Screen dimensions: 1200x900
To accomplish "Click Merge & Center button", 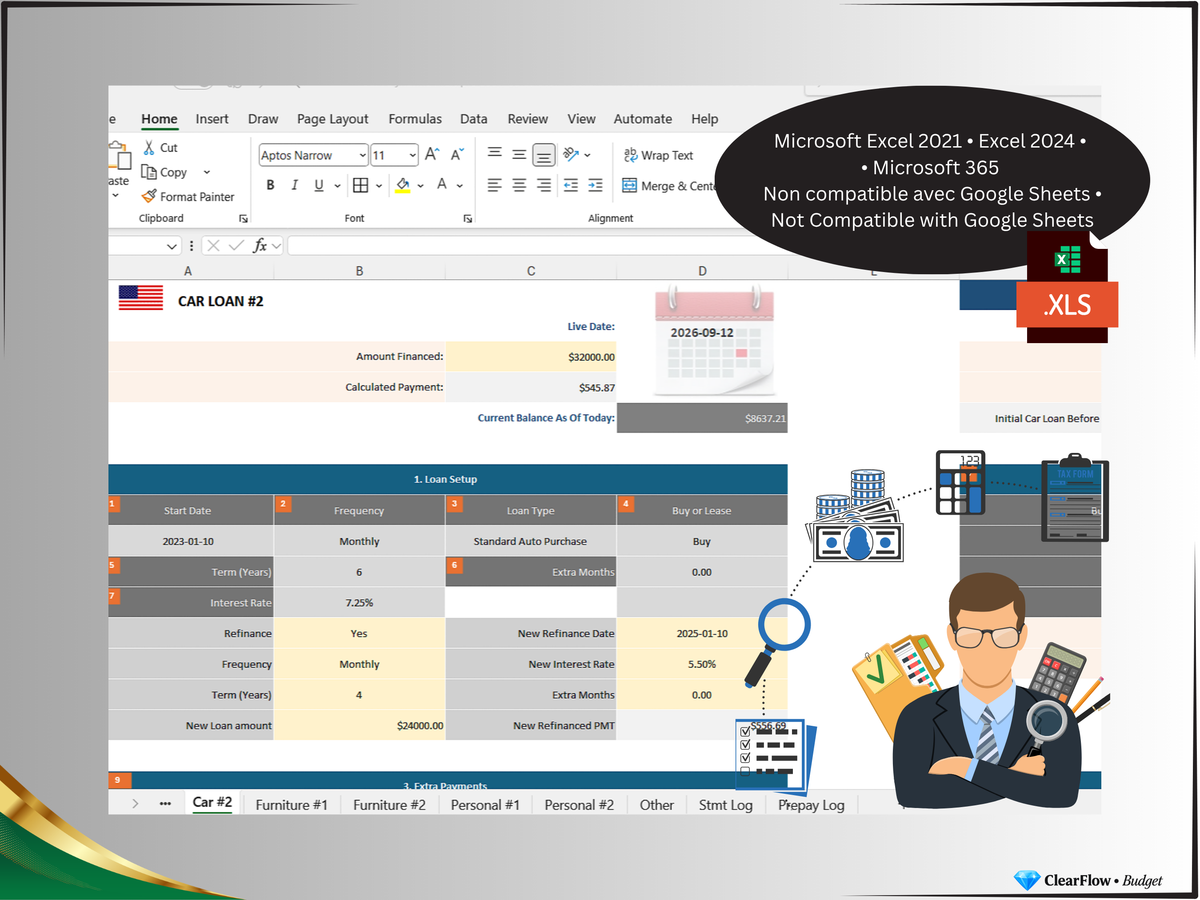I will [670, 186].
